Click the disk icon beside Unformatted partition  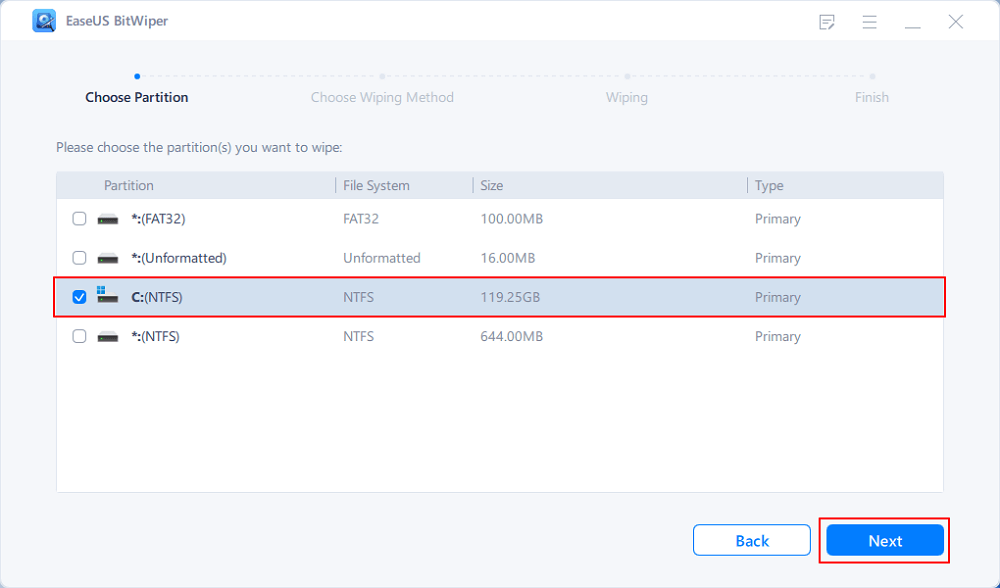tap(107, 258)
